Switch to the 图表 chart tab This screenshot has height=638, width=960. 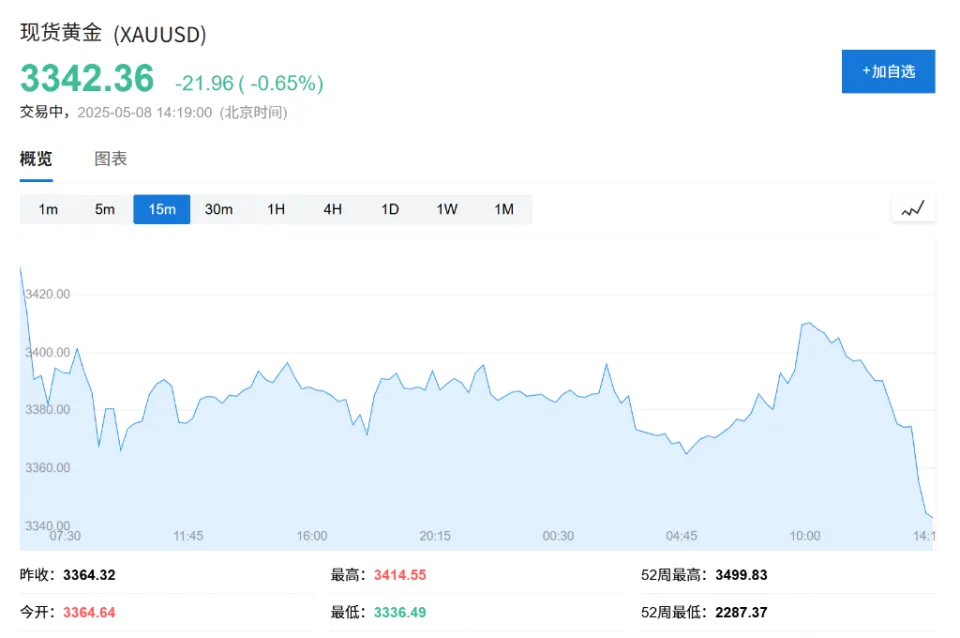(x=111, y=159)
